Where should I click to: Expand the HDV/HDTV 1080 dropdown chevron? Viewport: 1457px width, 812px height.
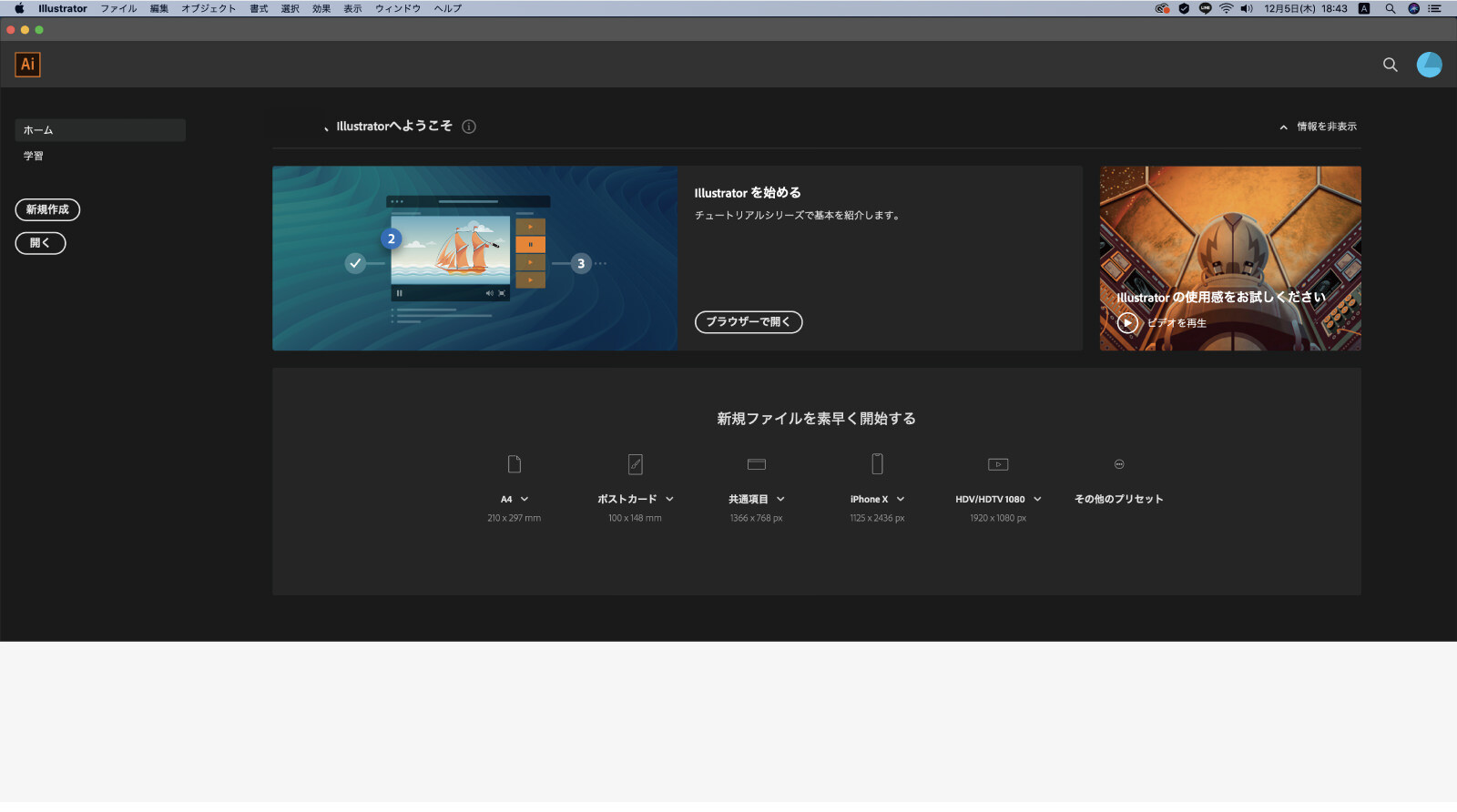[1037, 500]
